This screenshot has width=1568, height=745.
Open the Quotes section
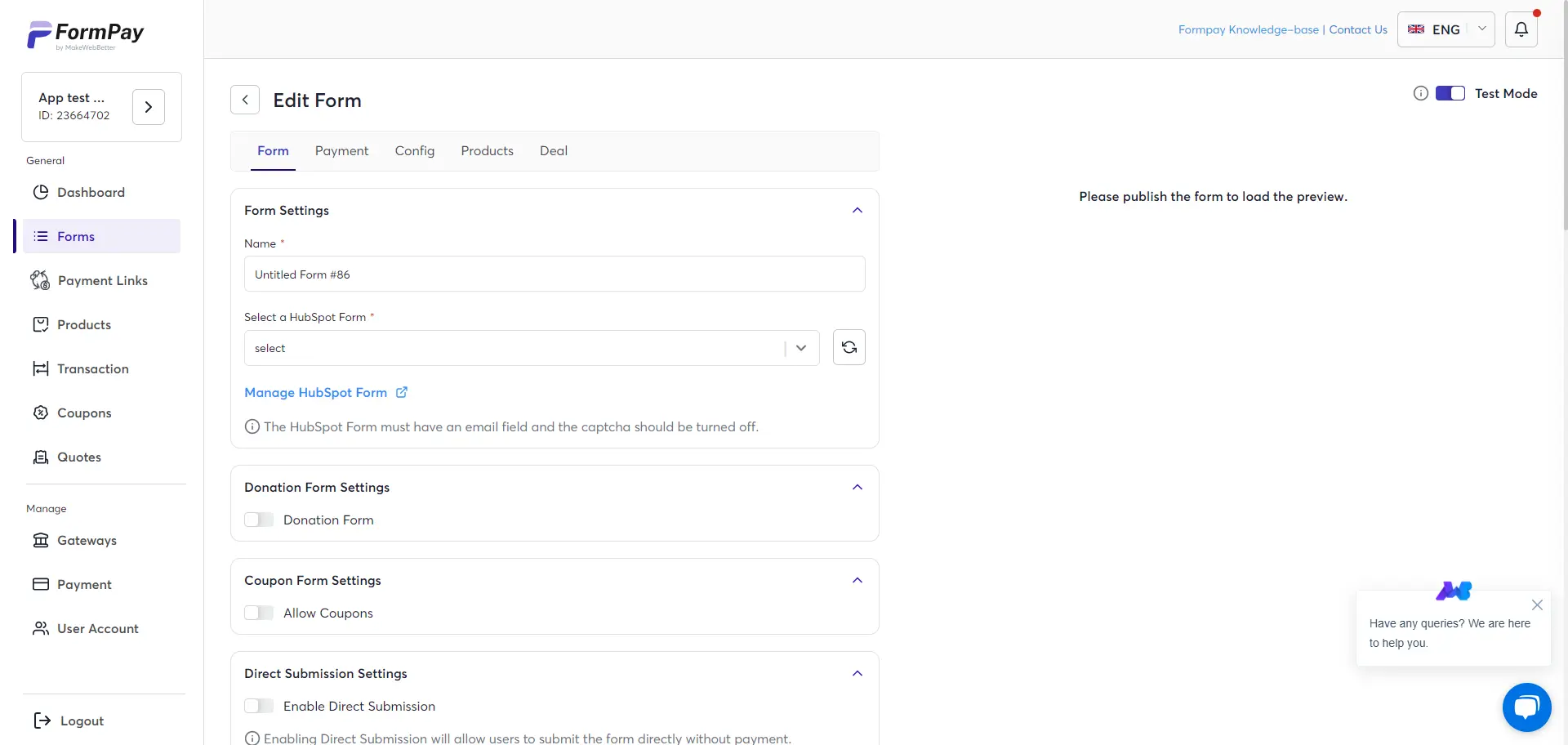(78, 457)
